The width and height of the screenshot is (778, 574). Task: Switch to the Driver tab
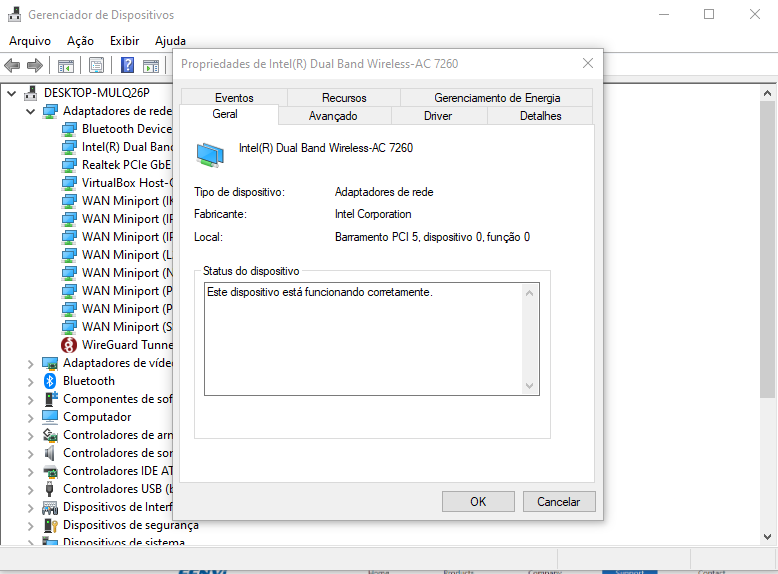(438, 116)
